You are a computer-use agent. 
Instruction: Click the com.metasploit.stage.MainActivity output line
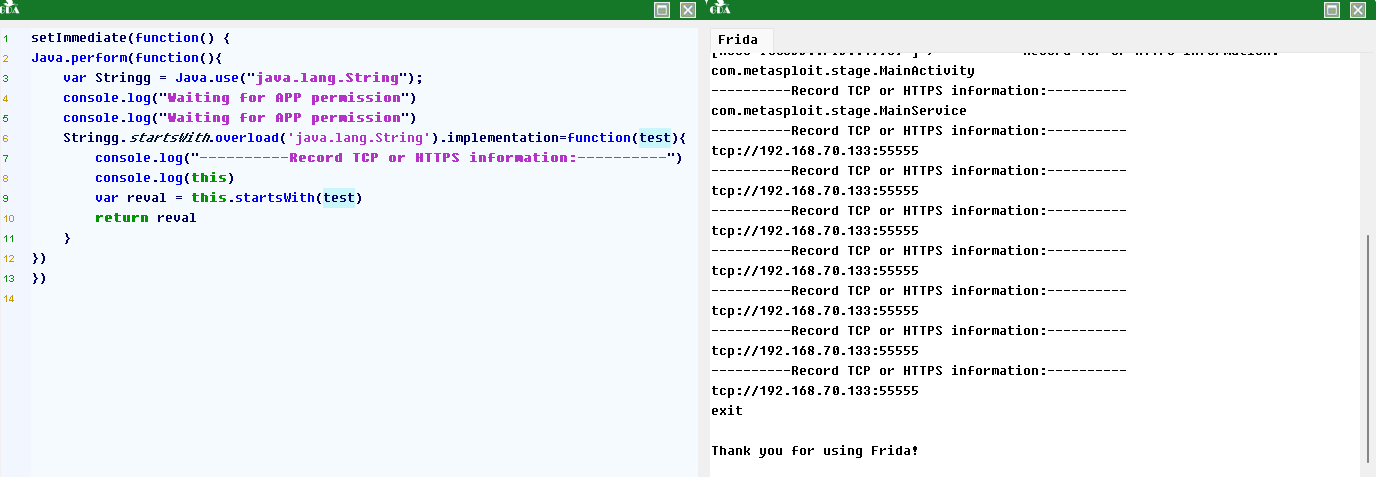[x=842, y=70]
